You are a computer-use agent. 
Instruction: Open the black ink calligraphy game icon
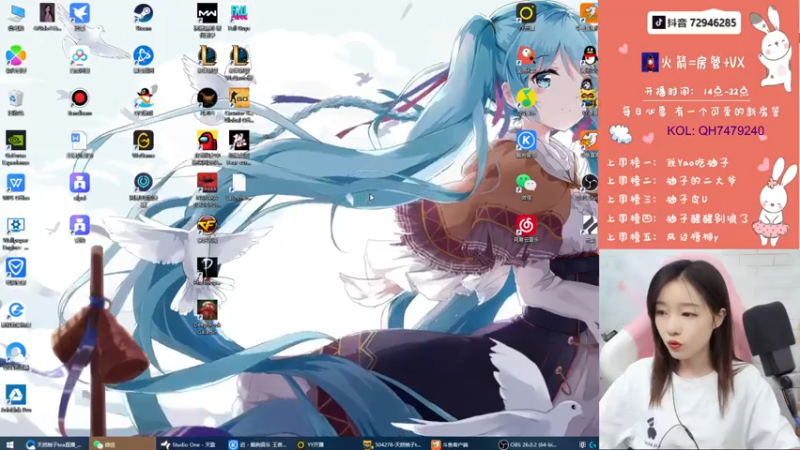click(x=239, y=140)
